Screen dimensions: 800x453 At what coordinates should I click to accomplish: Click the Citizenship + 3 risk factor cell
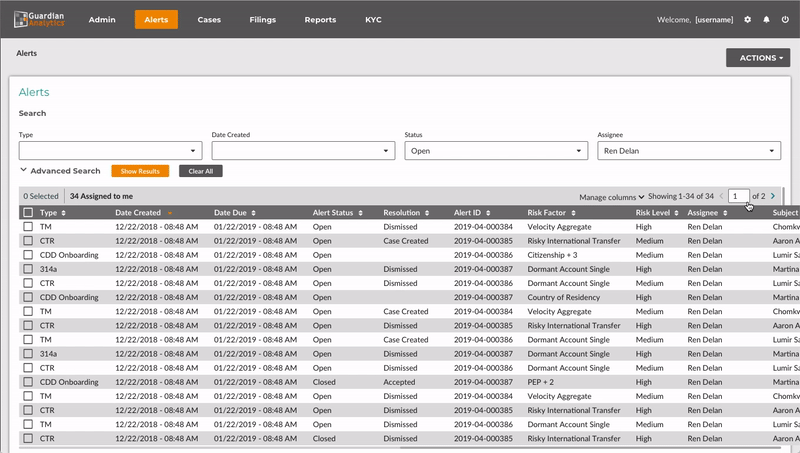click(x=552, y=255)
